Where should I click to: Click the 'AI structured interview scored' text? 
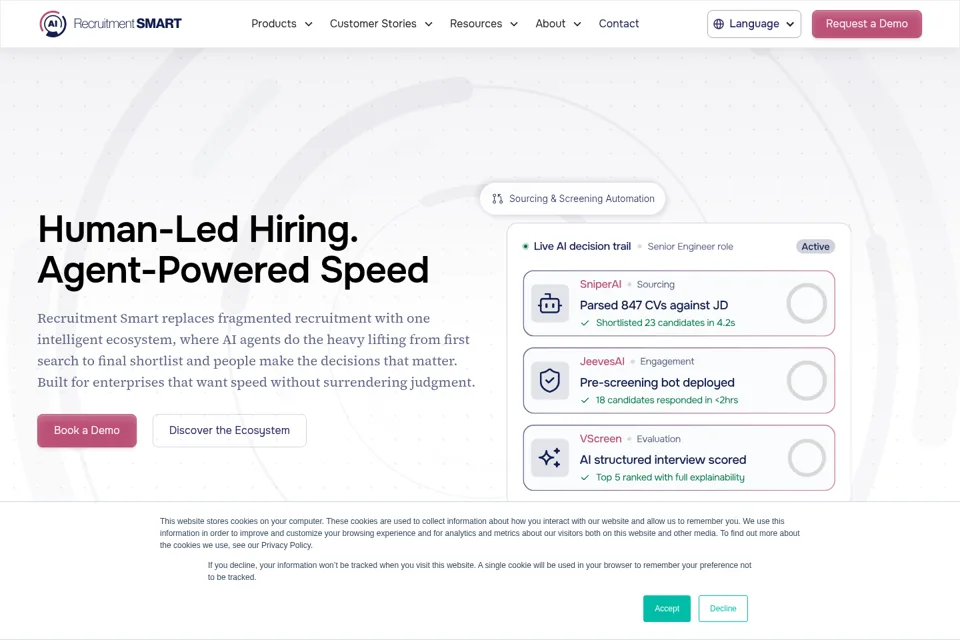(x=663, y=459)
